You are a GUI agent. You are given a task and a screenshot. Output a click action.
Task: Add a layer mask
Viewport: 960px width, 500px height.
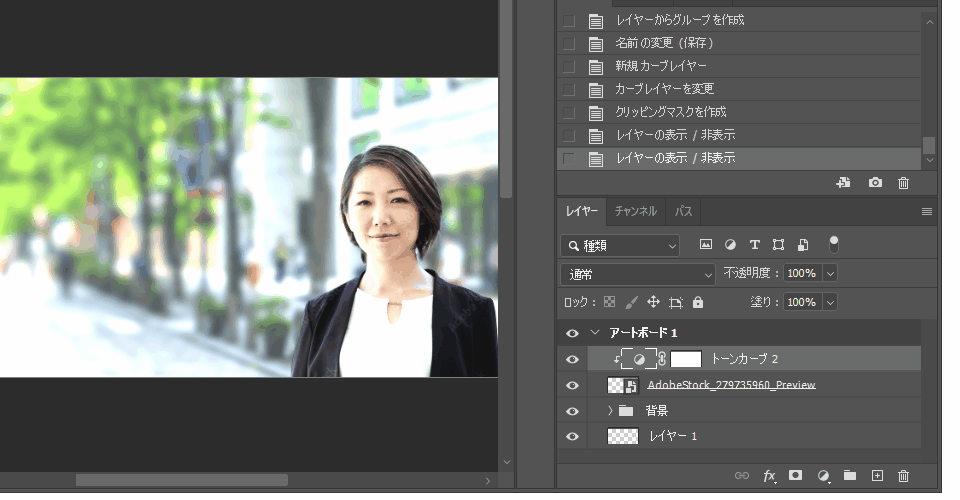point(795,475)
